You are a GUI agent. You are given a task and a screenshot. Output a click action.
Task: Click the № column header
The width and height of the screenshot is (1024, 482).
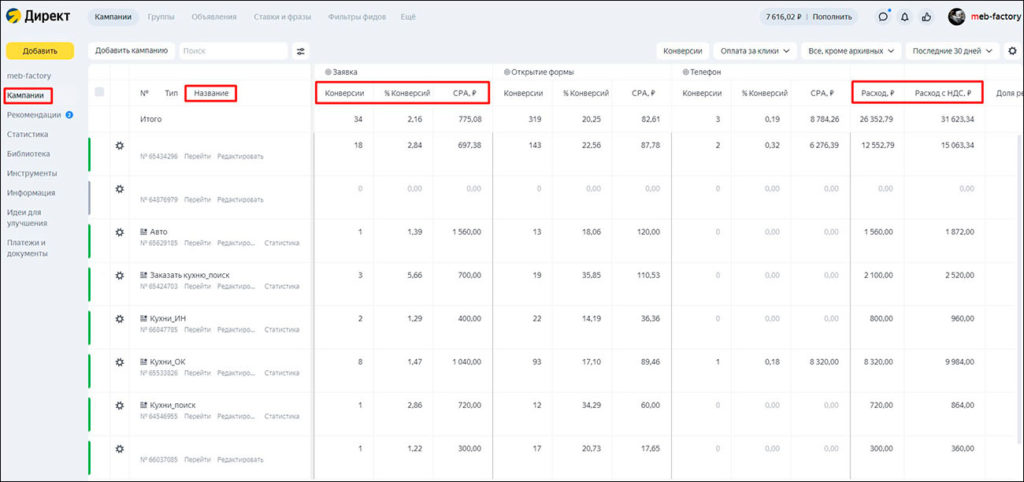click(x=144, y=93)
